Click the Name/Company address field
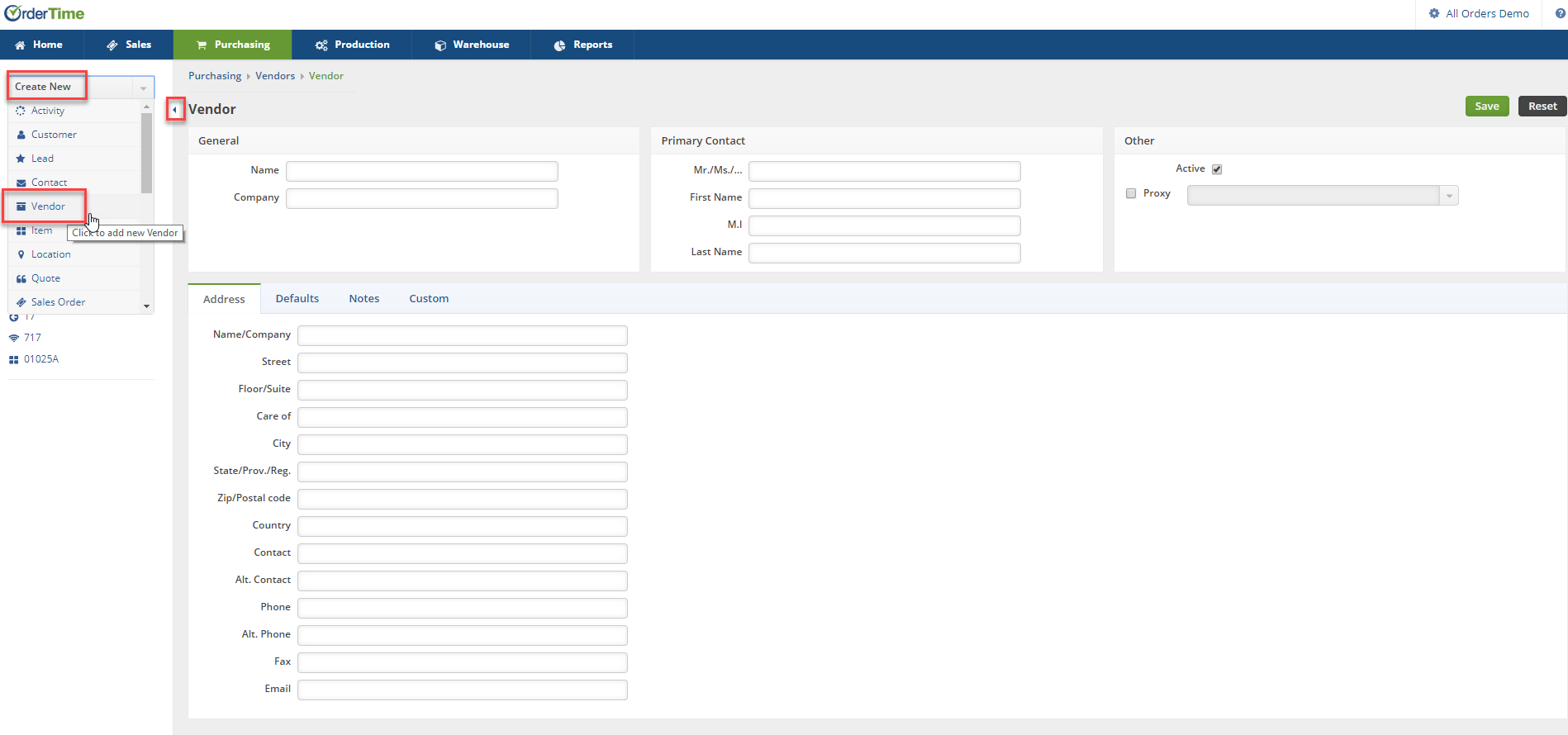The image size is (1568, 735). (463, 335)
